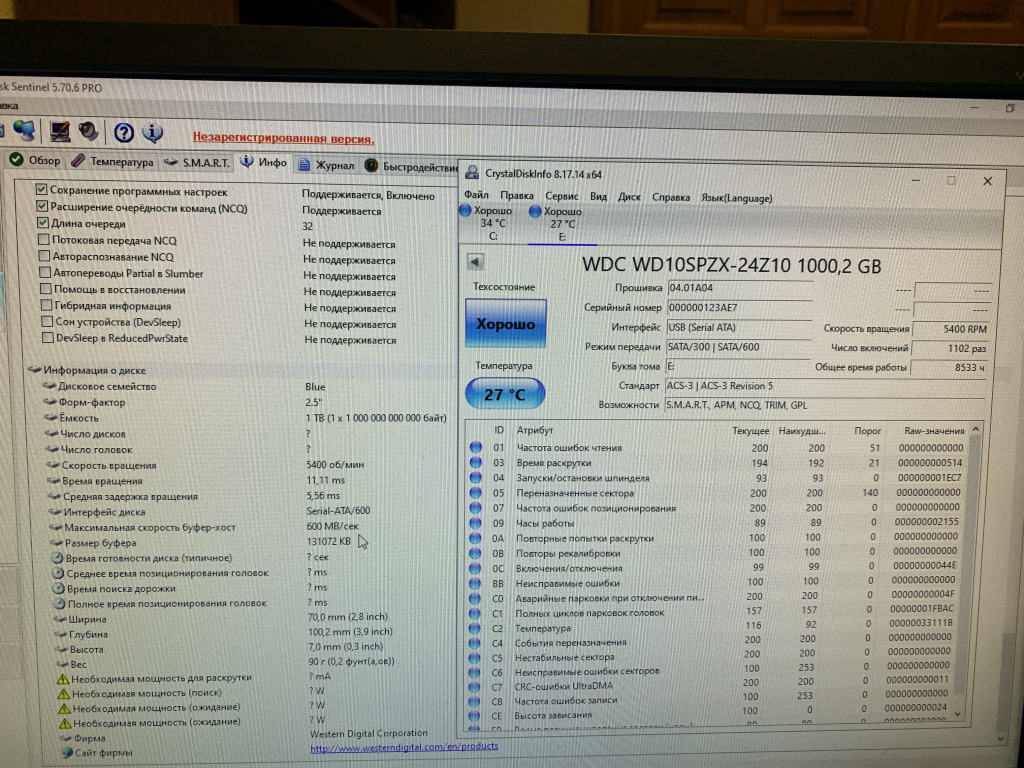Switch to the S.M.A.R.T. tab

(x=197, y=162)
